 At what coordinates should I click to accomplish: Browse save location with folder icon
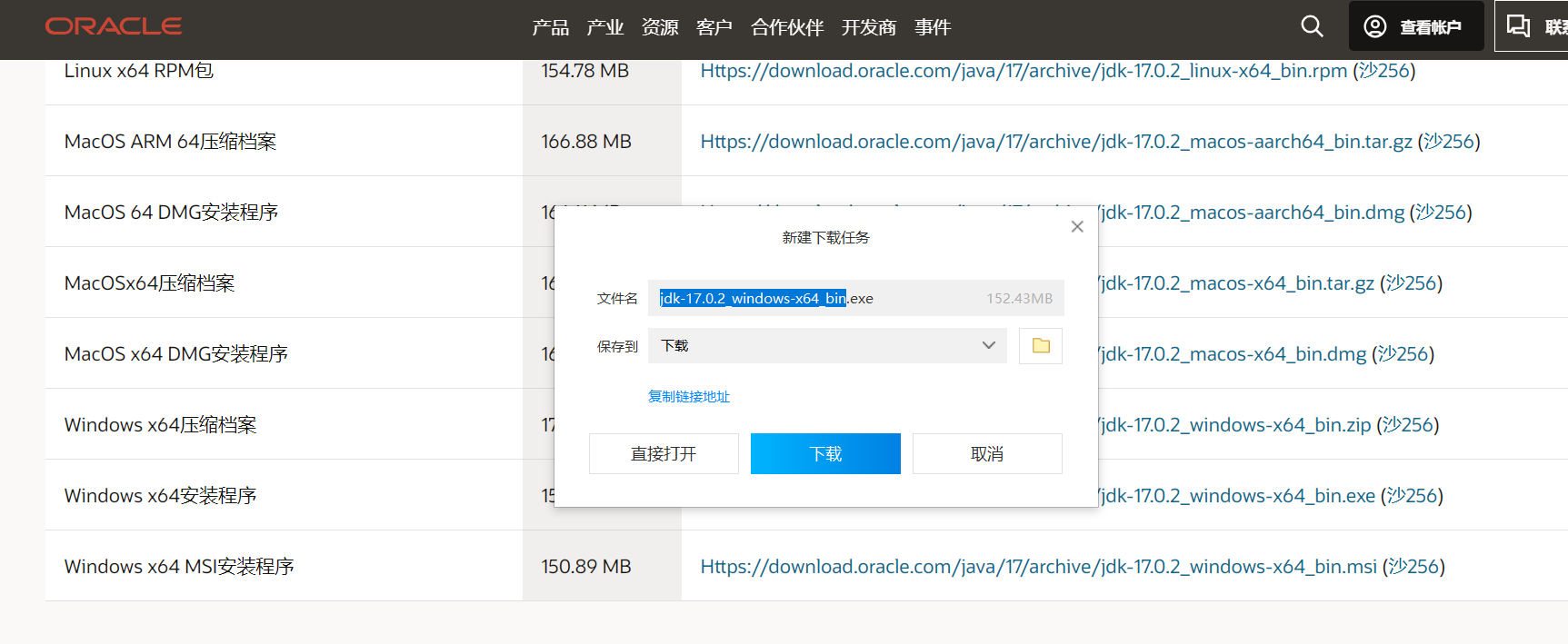(1041, 346)
